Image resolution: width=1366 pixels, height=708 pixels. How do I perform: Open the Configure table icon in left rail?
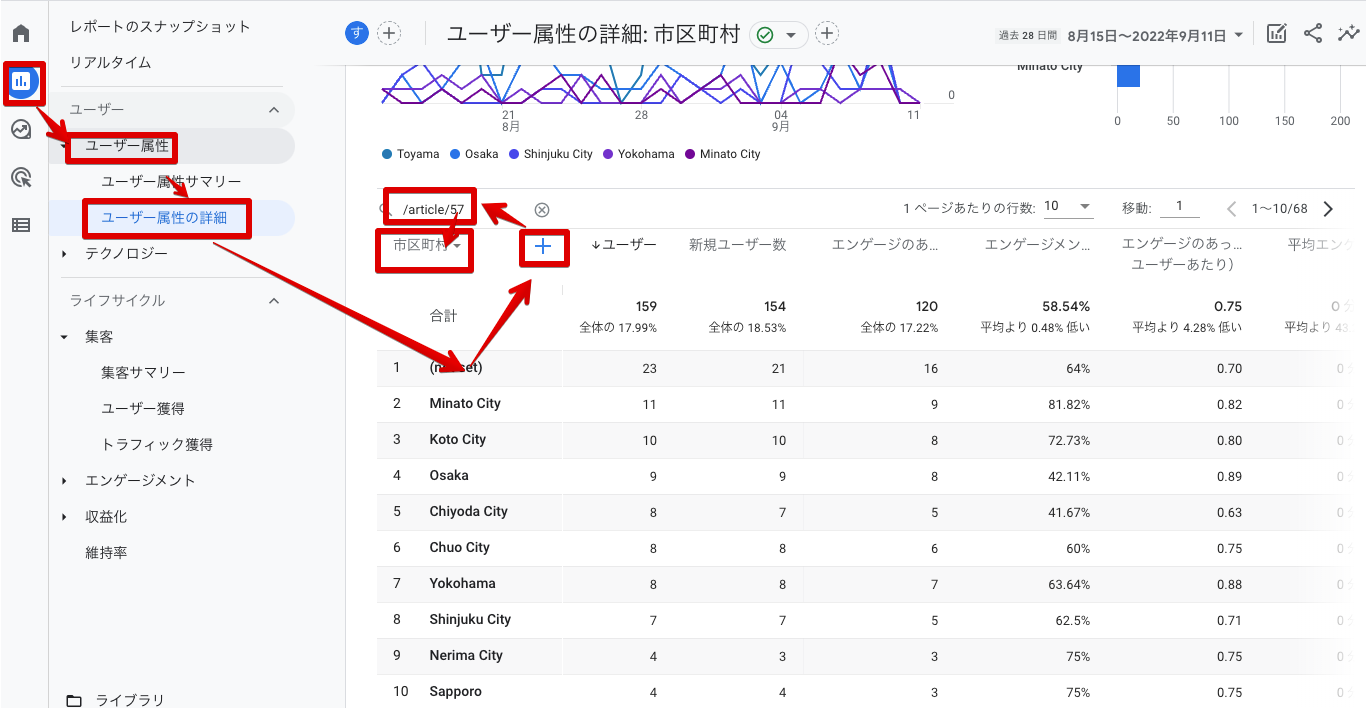[x=21, y=225]
